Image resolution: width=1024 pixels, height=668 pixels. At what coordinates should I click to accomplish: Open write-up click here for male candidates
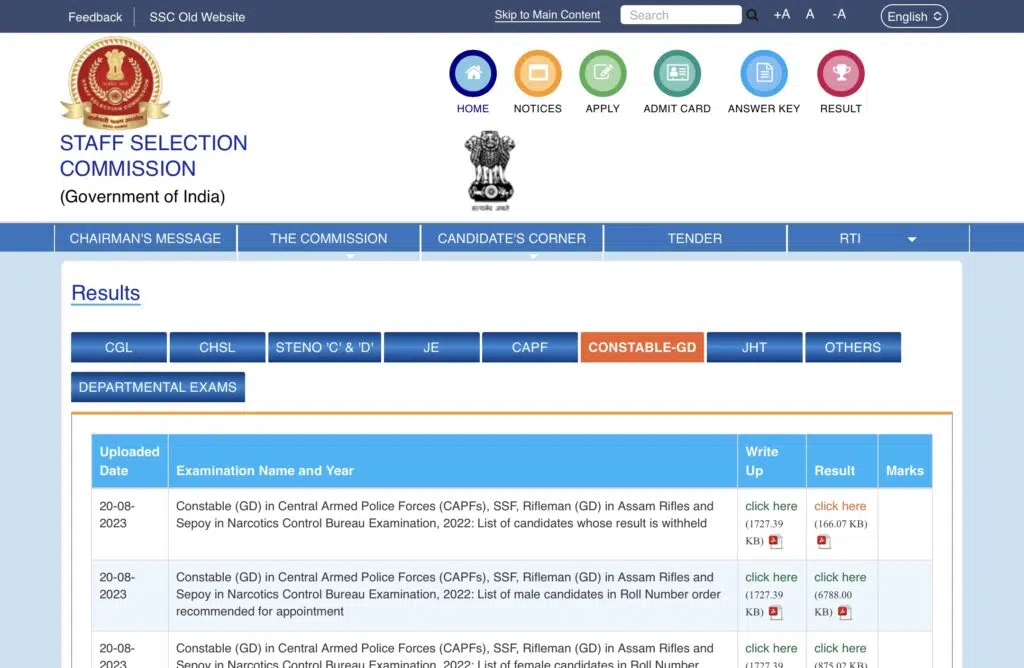tap(771, 577)
